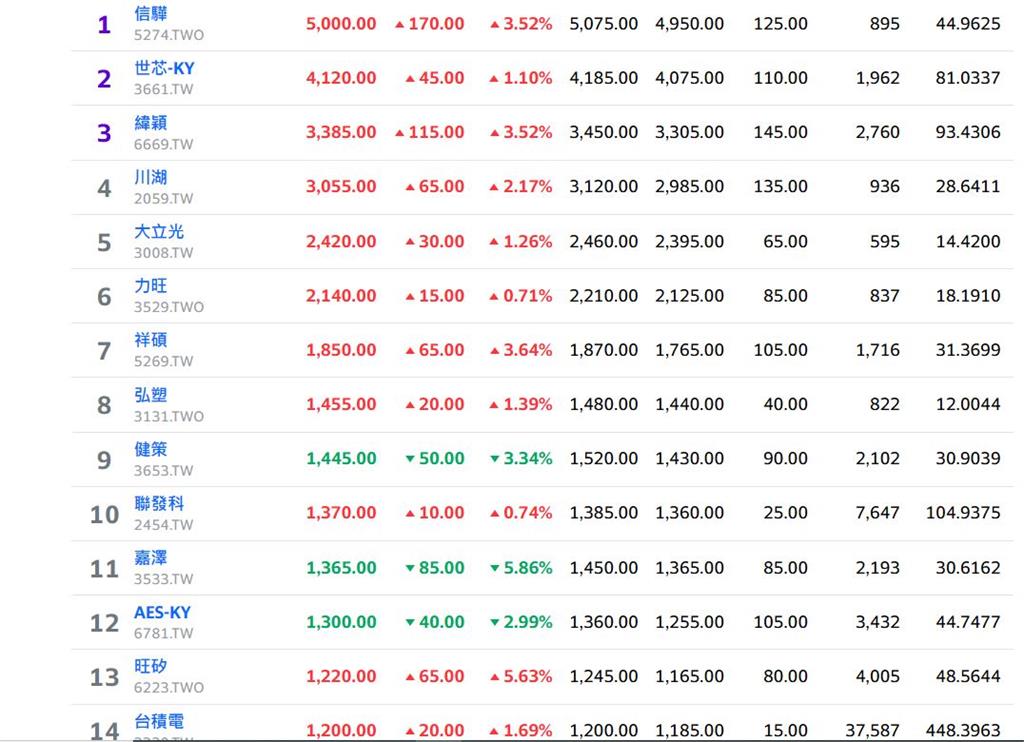
Task: Open the 嘉澤 stock page
Action: coord(151,557)
